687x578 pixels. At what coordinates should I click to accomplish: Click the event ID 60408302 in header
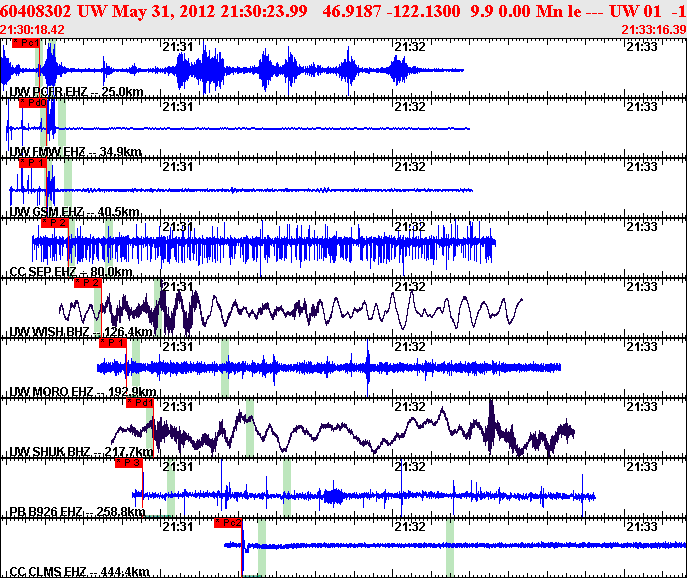click(x=36, y=11)
